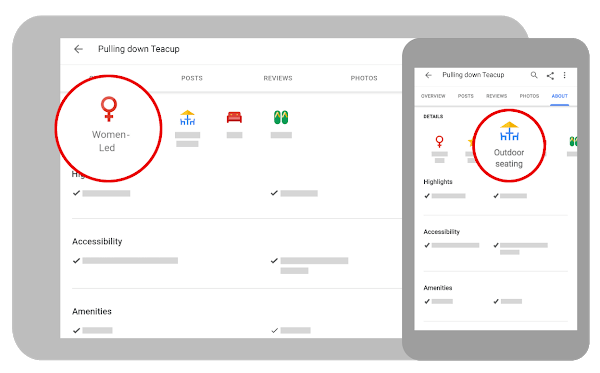This screenshot has height=373, width=600.
Task: Click the Amenities heading on phone
Action: pos(438,288)
